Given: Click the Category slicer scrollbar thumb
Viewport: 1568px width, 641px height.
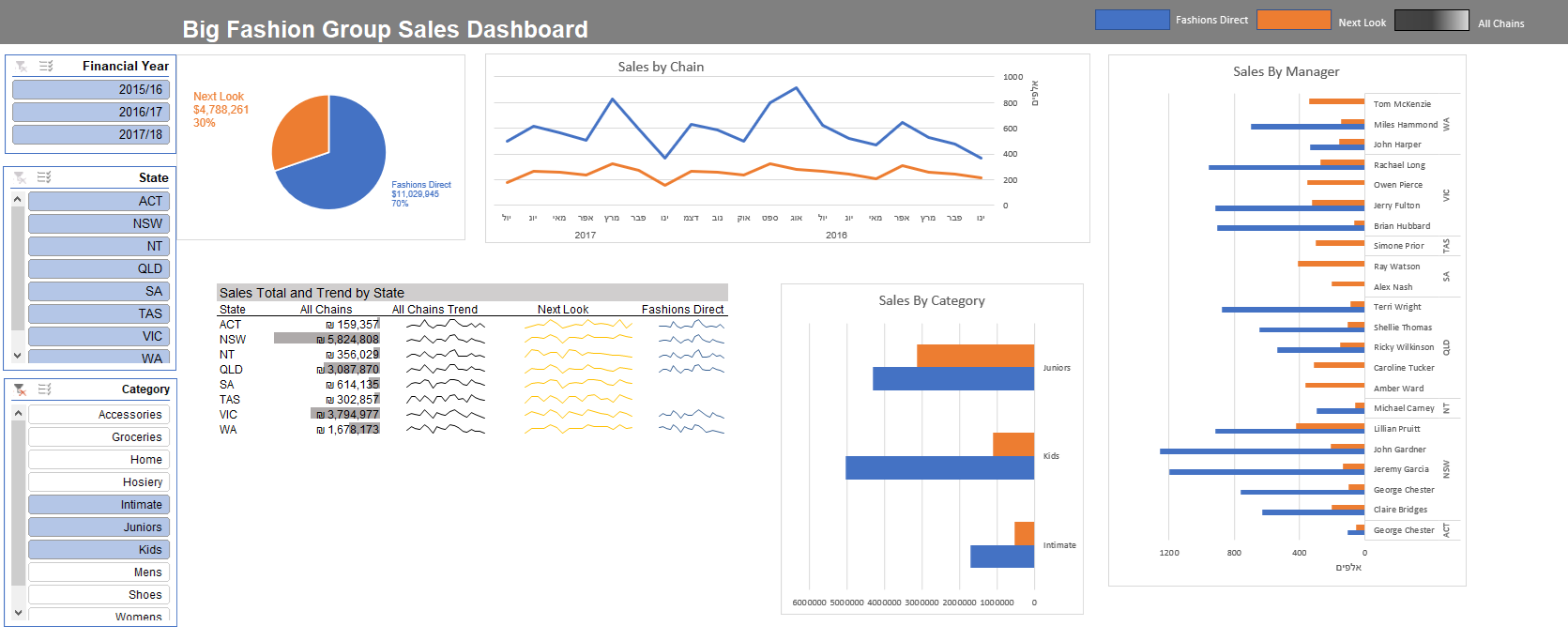Looking at the screenshot, I should point(17,502).
